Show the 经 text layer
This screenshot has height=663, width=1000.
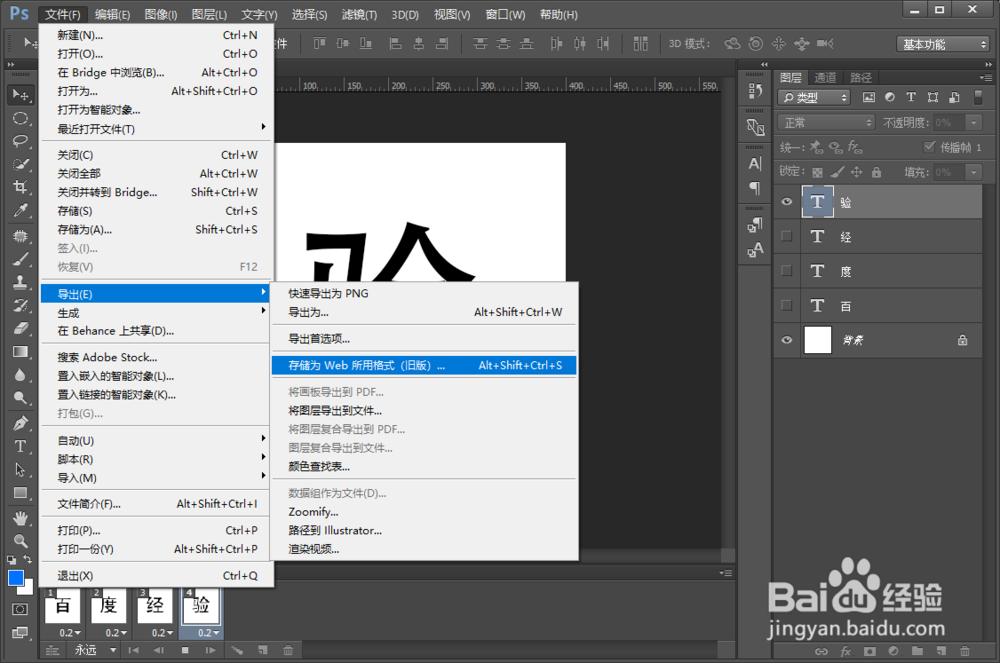tap(787, 236)
